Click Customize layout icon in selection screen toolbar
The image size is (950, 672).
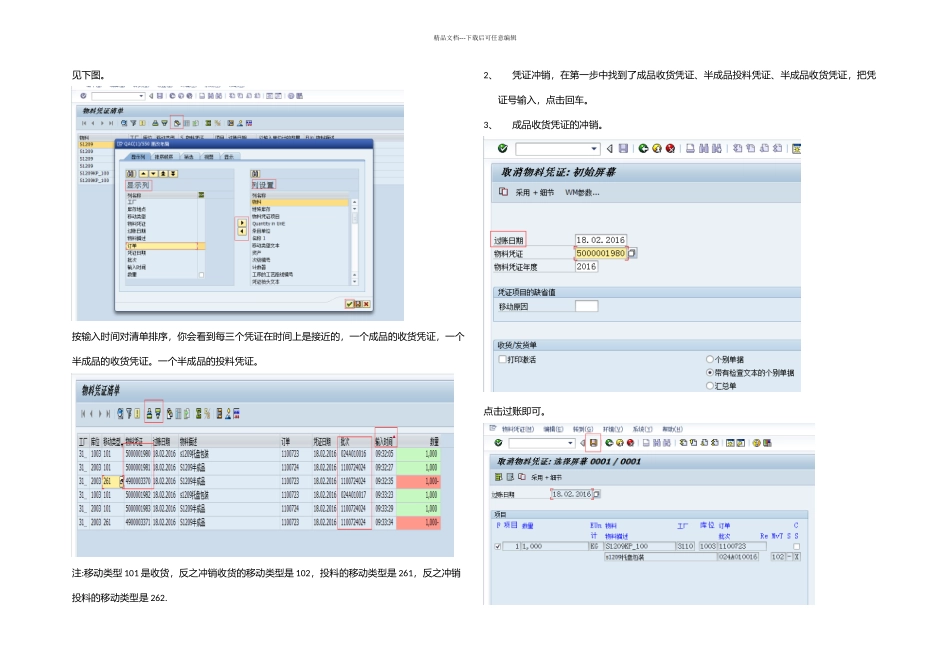click(767, 443)
